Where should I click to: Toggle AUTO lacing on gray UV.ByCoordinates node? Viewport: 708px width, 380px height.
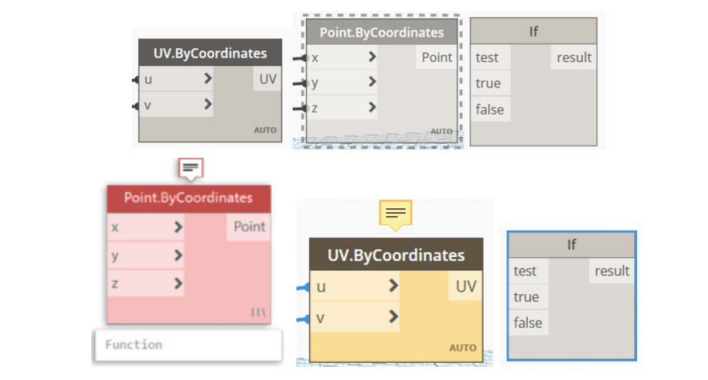click(265, 130)
